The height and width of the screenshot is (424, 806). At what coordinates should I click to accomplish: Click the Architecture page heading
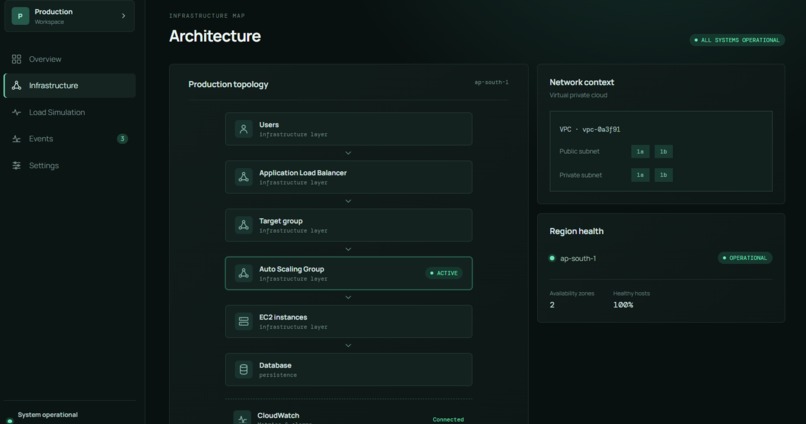215,36
